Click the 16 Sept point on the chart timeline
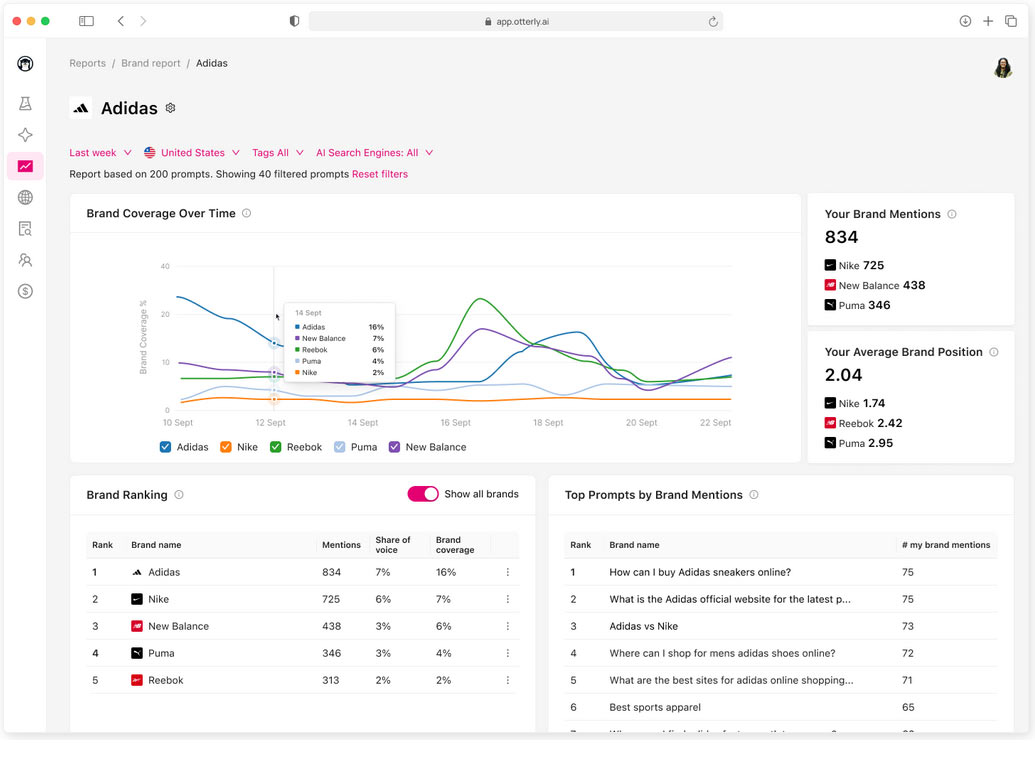1035x760 pixels. click(455, 422)
